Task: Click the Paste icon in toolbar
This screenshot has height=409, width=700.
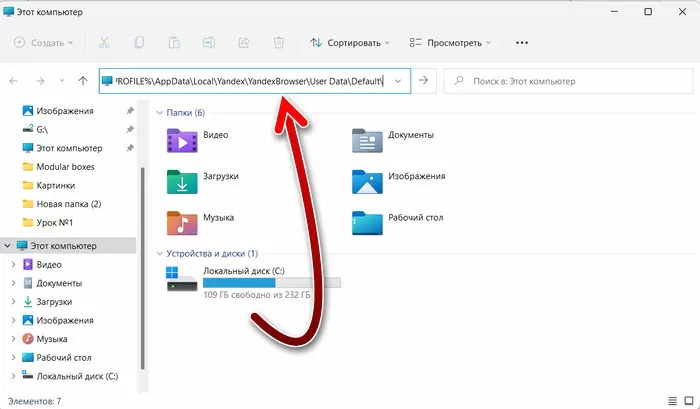Action: pos(174,43)
